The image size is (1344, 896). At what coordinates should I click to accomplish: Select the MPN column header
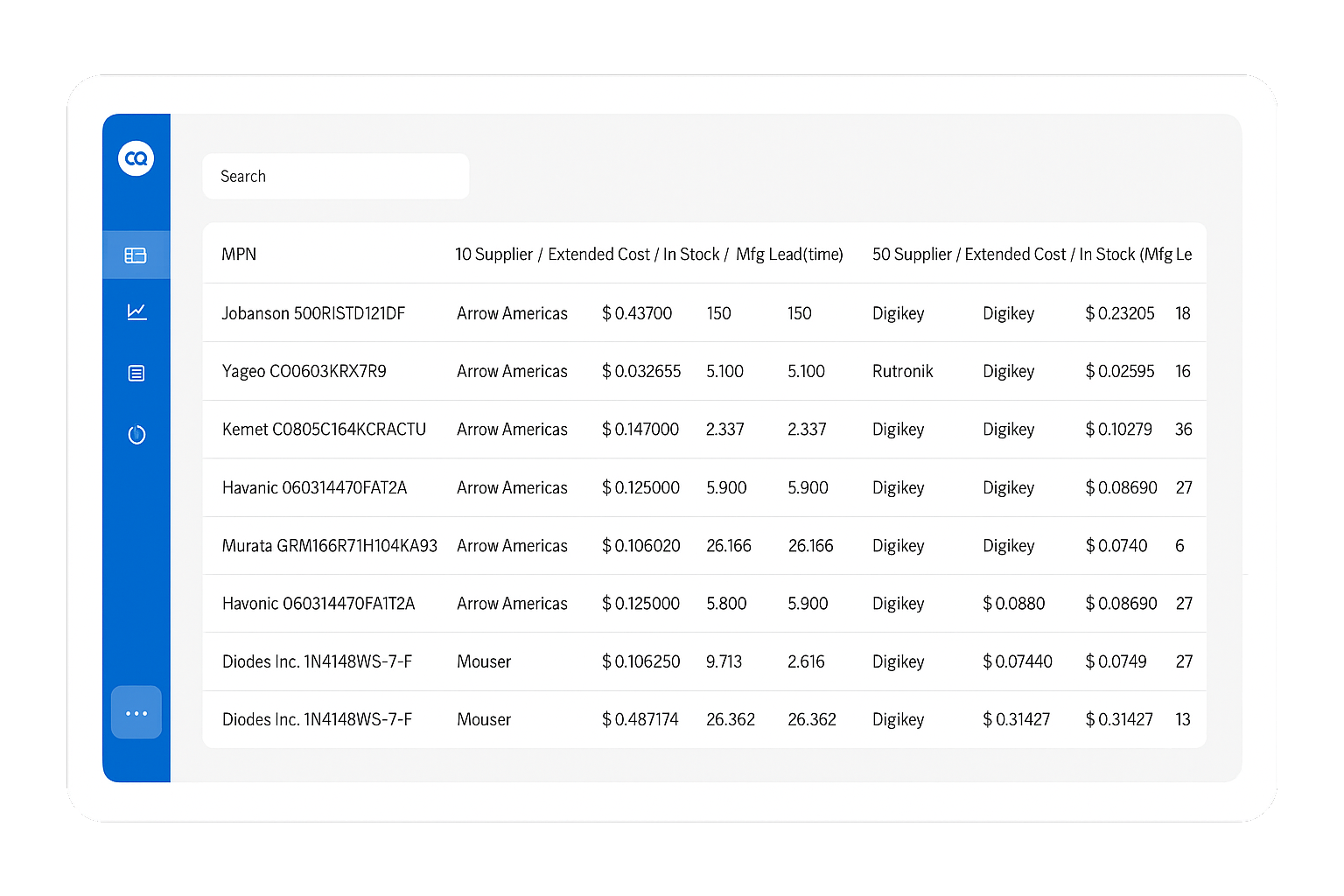pos(239,255)
